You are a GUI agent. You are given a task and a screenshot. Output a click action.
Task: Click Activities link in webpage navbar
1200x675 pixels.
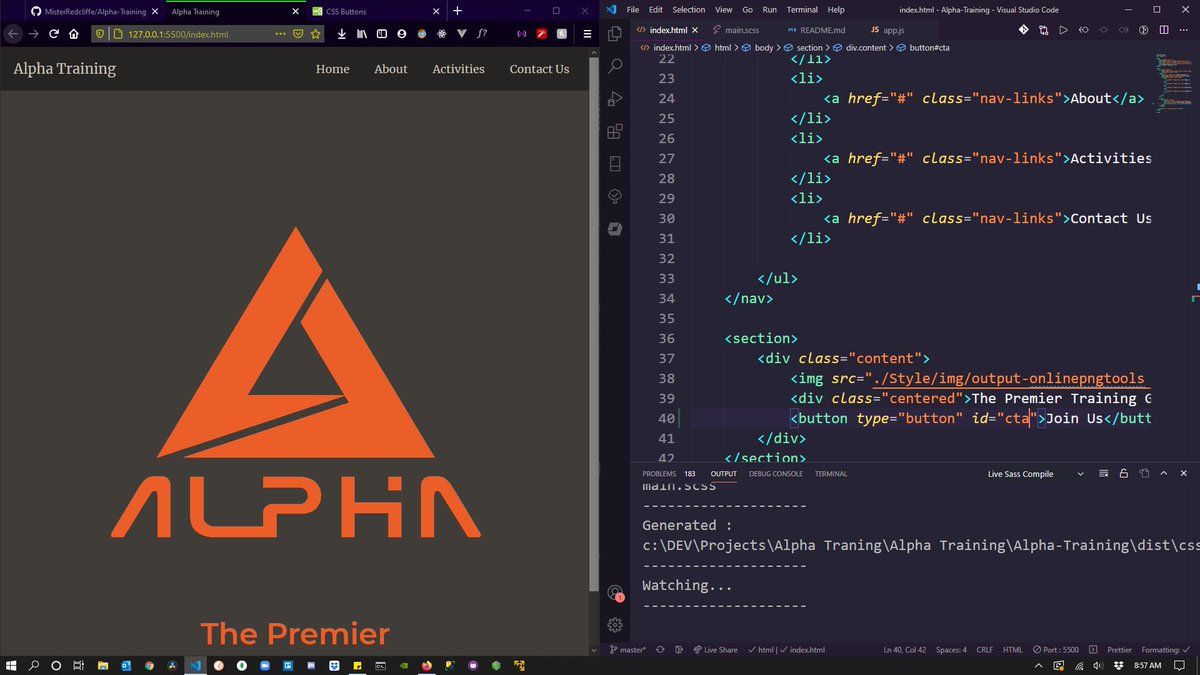click(x=458, y=69)
